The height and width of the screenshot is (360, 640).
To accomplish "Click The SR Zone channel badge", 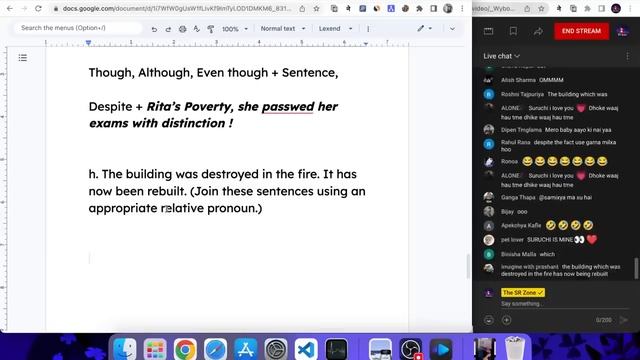I will point(522,293).
